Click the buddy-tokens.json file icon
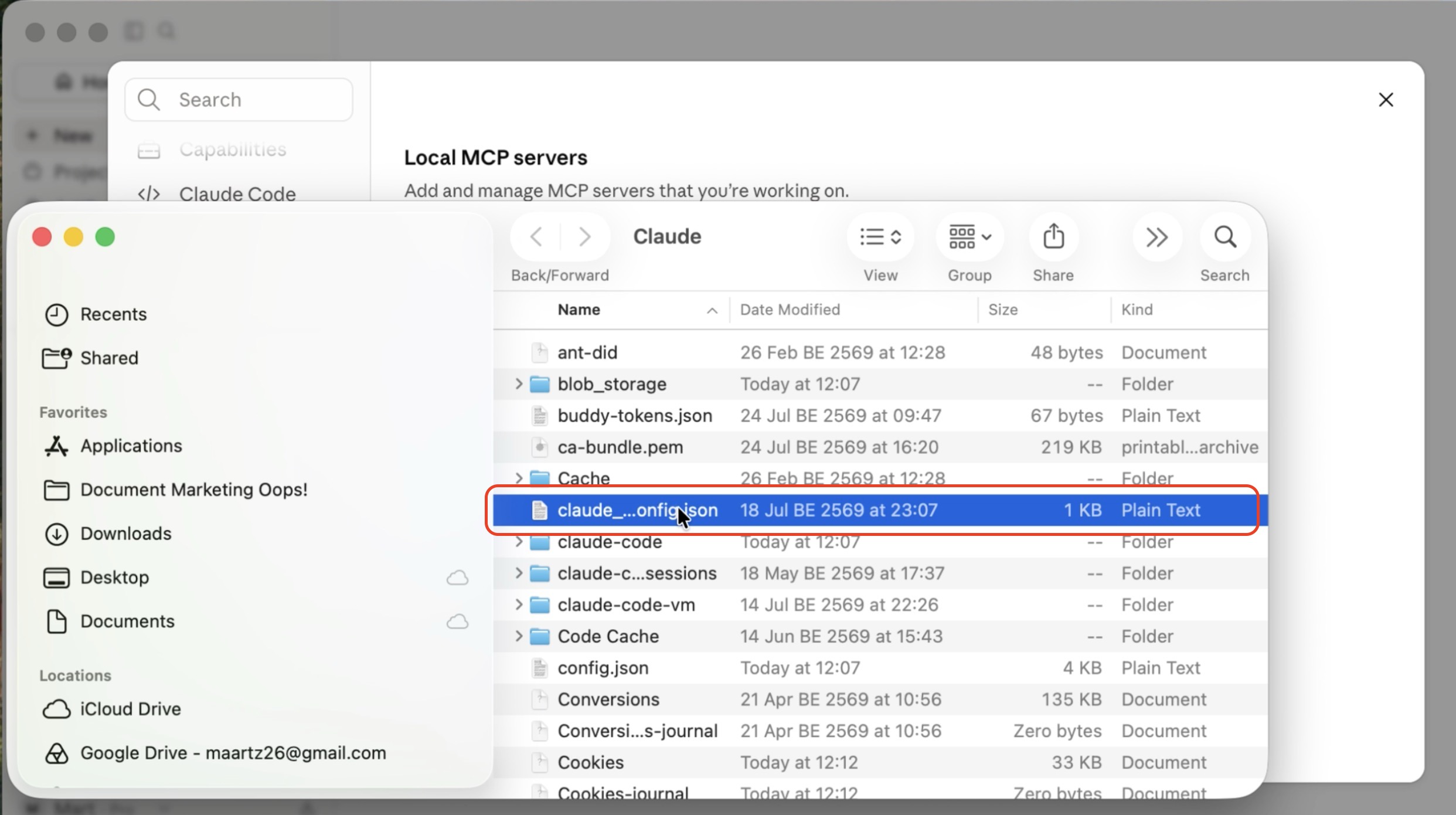This screenshot has height=815, width=1456. click(539, 416)
